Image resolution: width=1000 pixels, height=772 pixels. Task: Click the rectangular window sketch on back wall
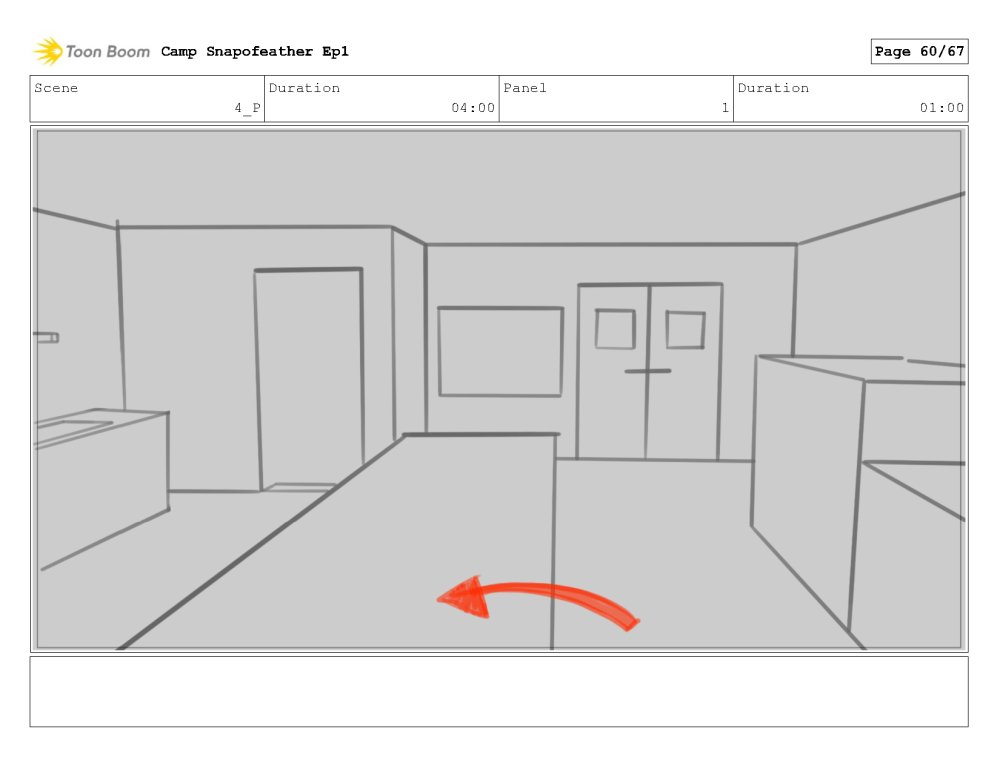click(x=500, y=351)
